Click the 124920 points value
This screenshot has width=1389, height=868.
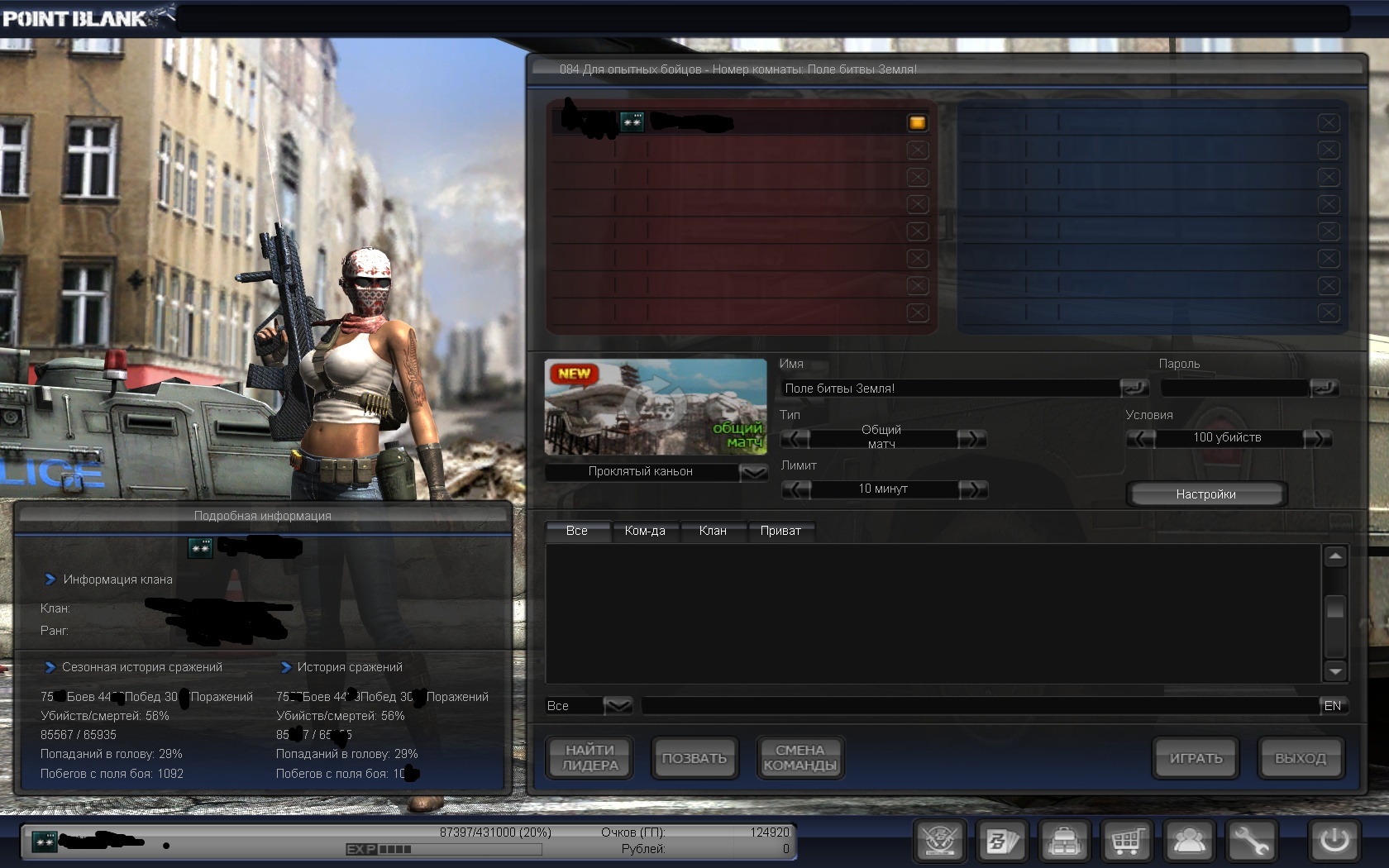coord(770,832)
